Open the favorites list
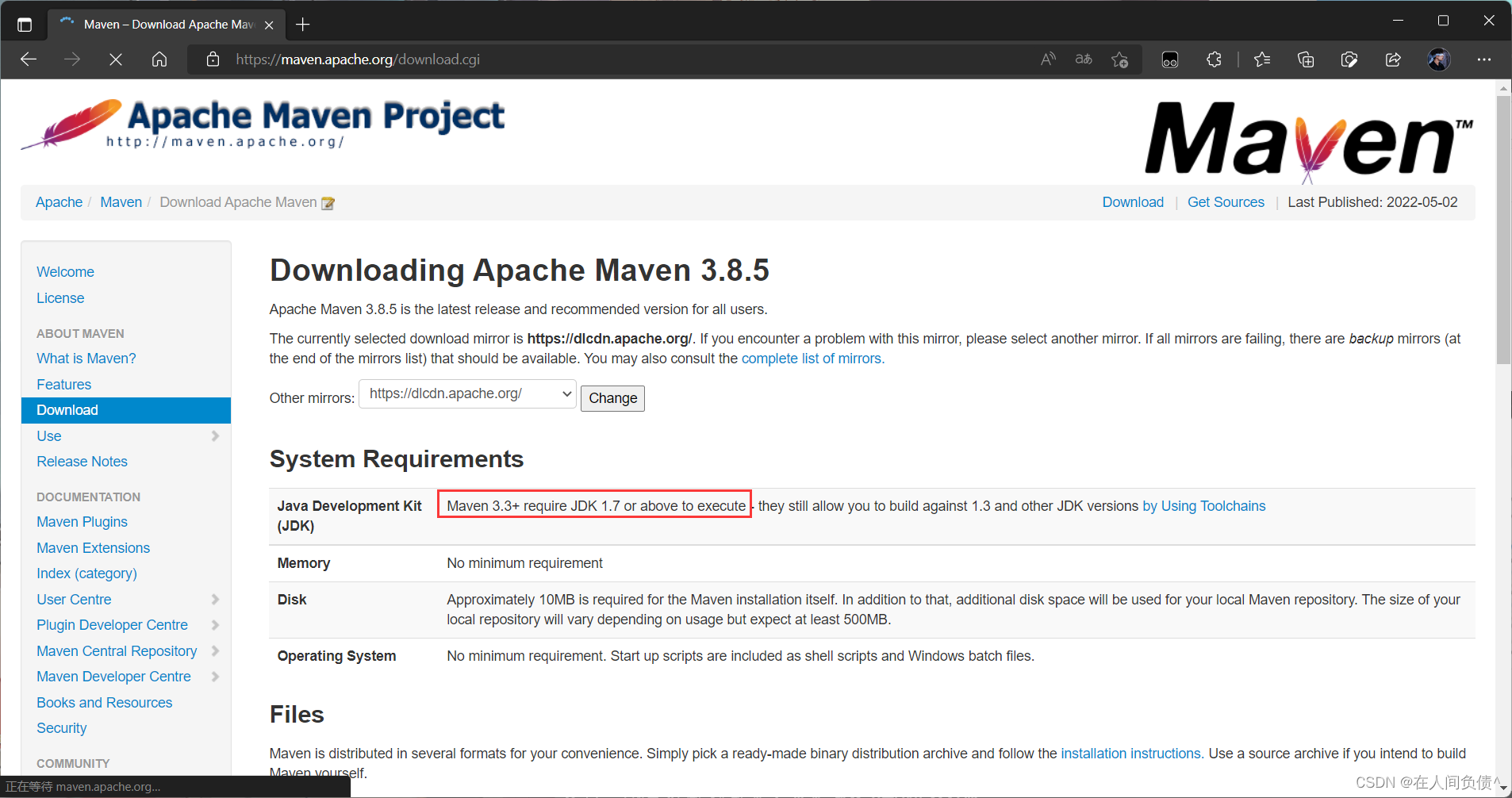The height and width of the screenshot is (798, 1512). coord(1262,59)
